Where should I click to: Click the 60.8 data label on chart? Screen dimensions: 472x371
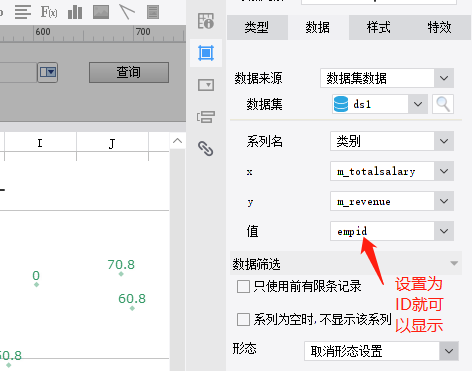[x=132, y=299]
